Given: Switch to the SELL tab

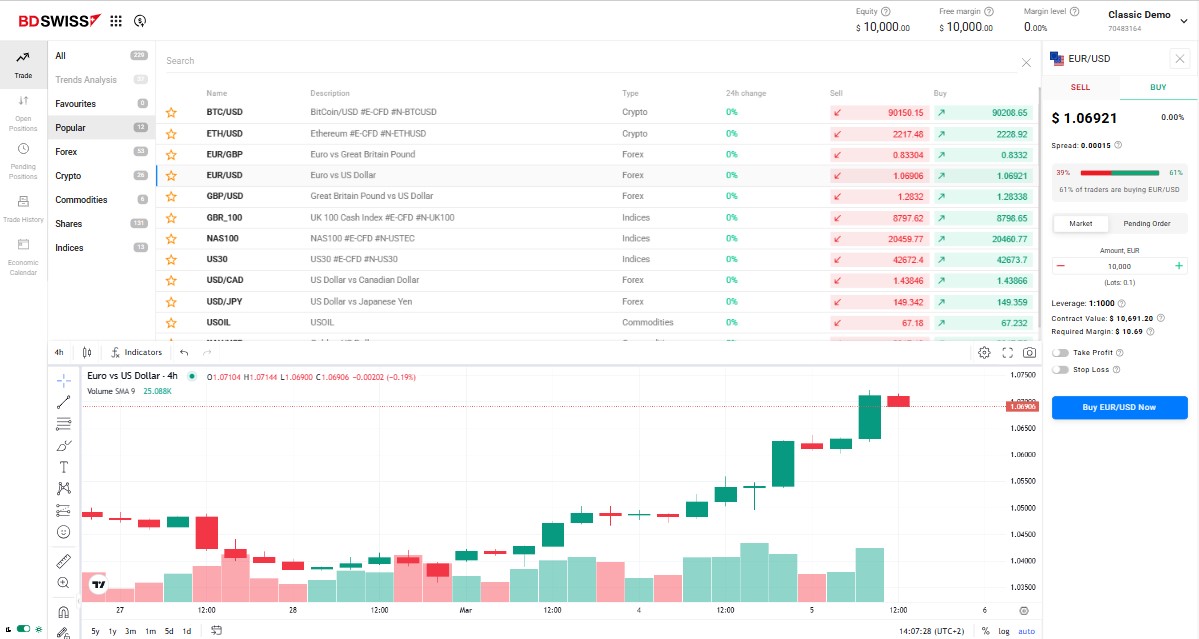Looking at the screenshot, I should (x=1080, y=87).
